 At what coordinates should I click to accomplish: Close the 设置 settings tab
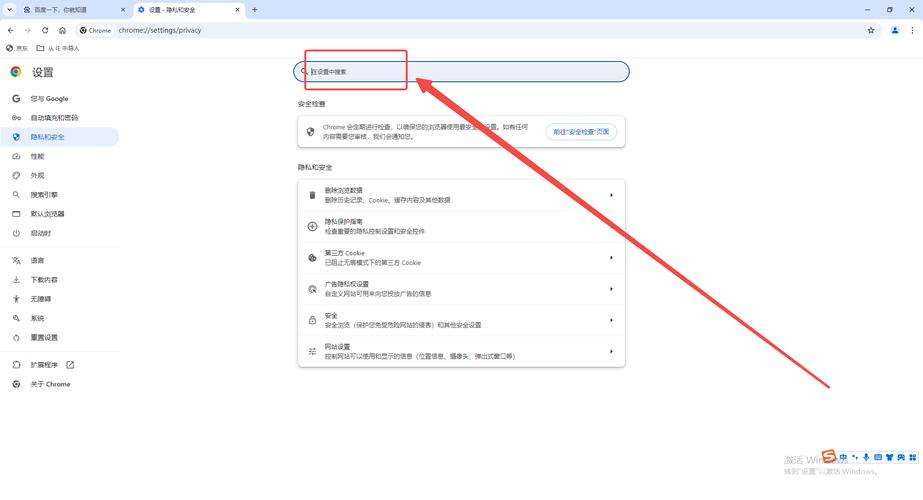coord(237,10)
